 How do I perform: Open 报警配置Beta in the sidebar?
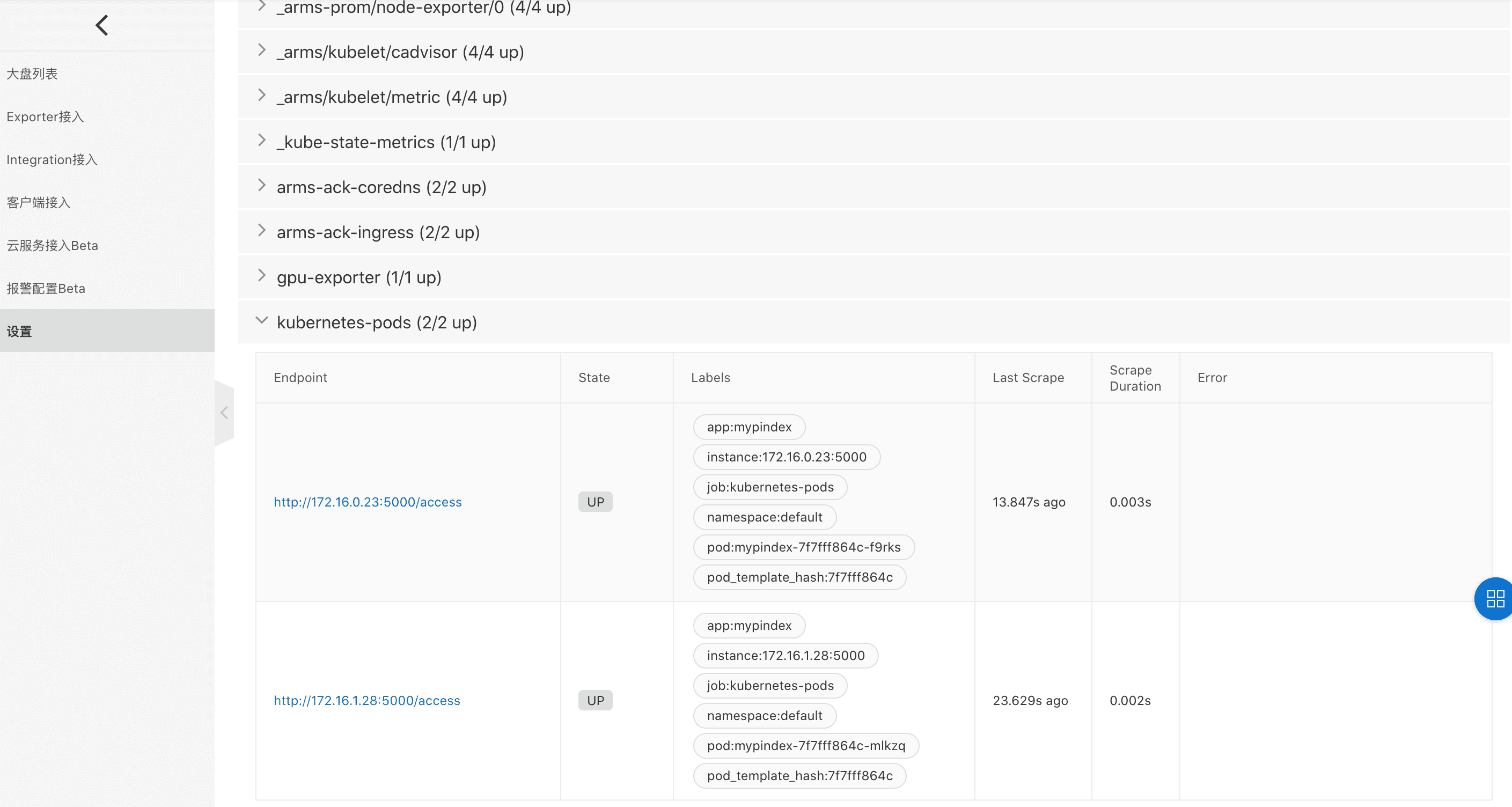point(46,288)
